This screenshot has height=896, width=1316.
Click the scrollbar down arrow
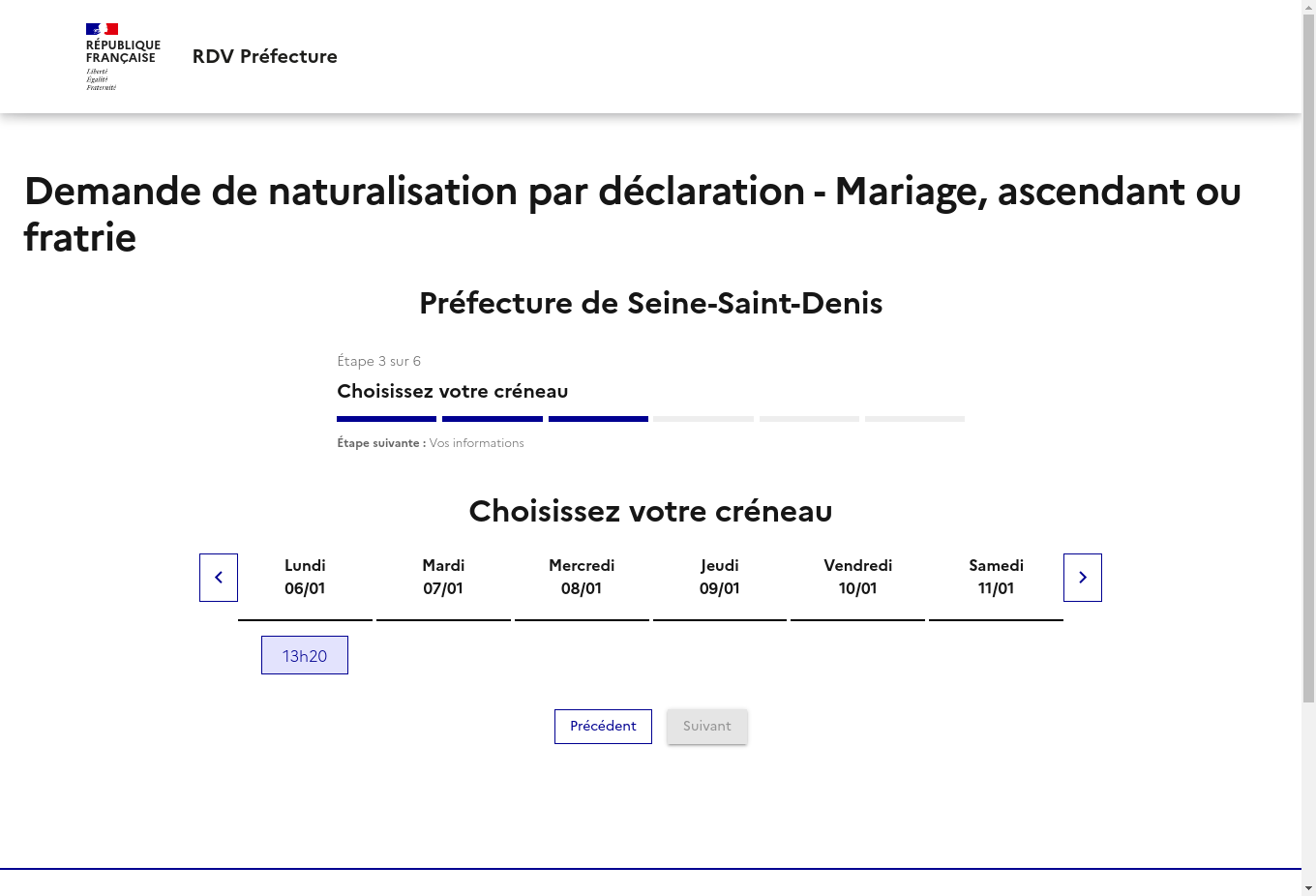(1308, 888)
